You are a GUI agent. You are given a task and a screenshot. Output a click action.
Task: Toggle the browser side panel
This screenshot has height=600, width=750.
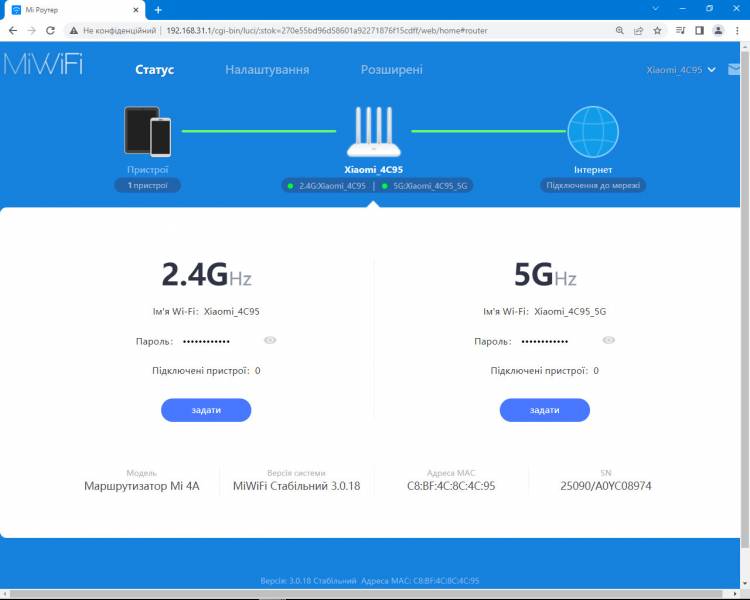point(699,31)
